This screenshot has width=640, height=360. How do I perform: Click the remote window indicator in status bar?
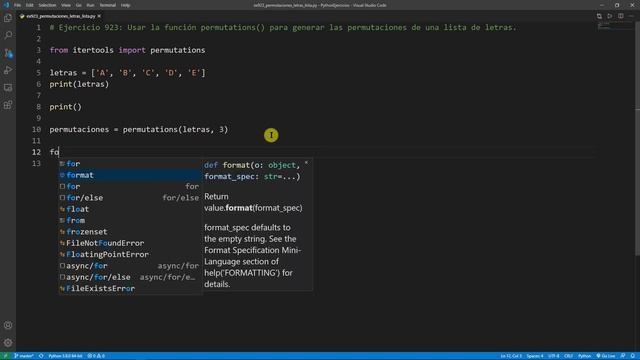[5, 356]
